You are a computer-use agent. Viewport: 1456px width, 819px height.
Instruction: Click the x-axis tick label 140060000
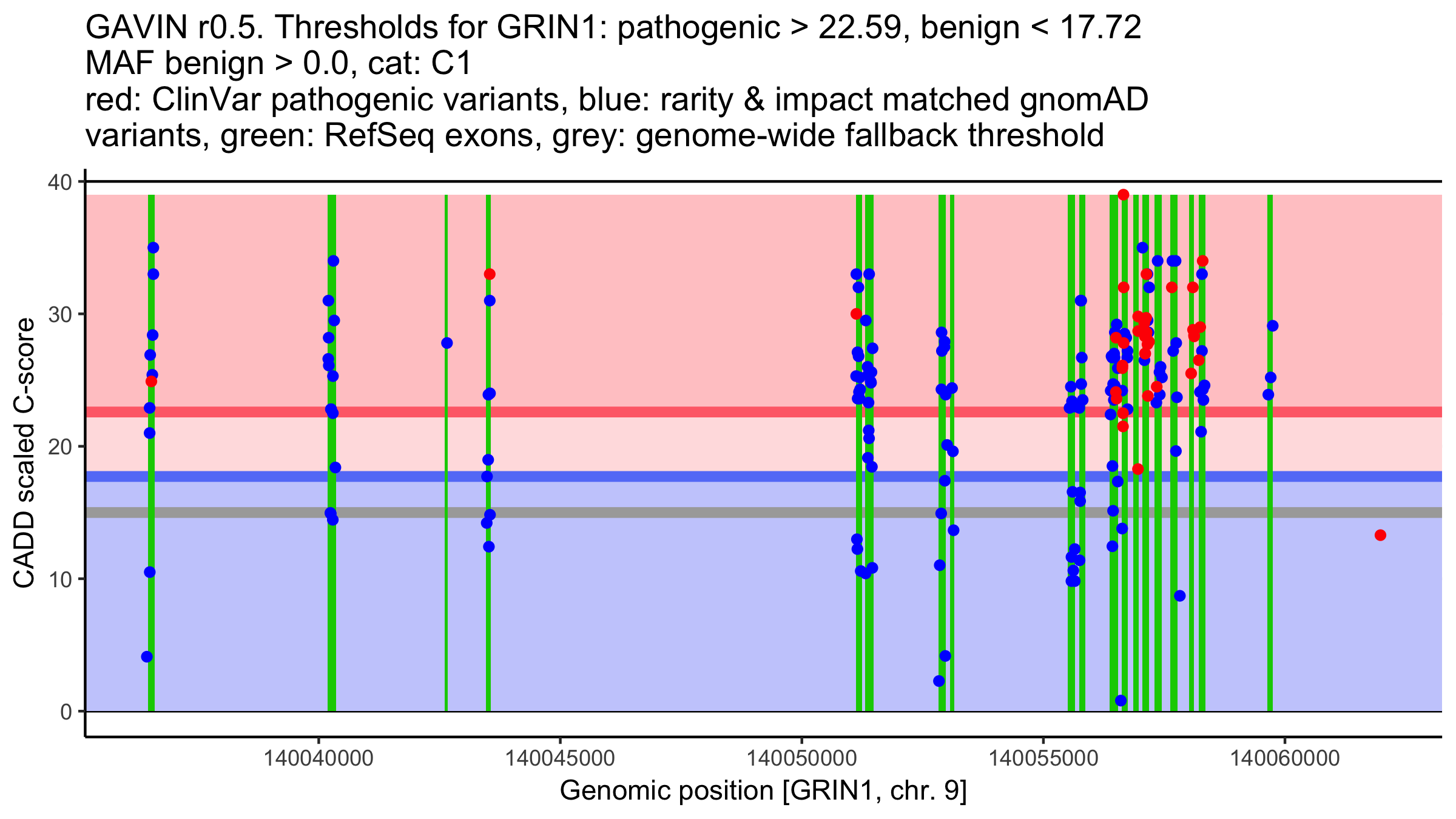(x=1284, y=758)
